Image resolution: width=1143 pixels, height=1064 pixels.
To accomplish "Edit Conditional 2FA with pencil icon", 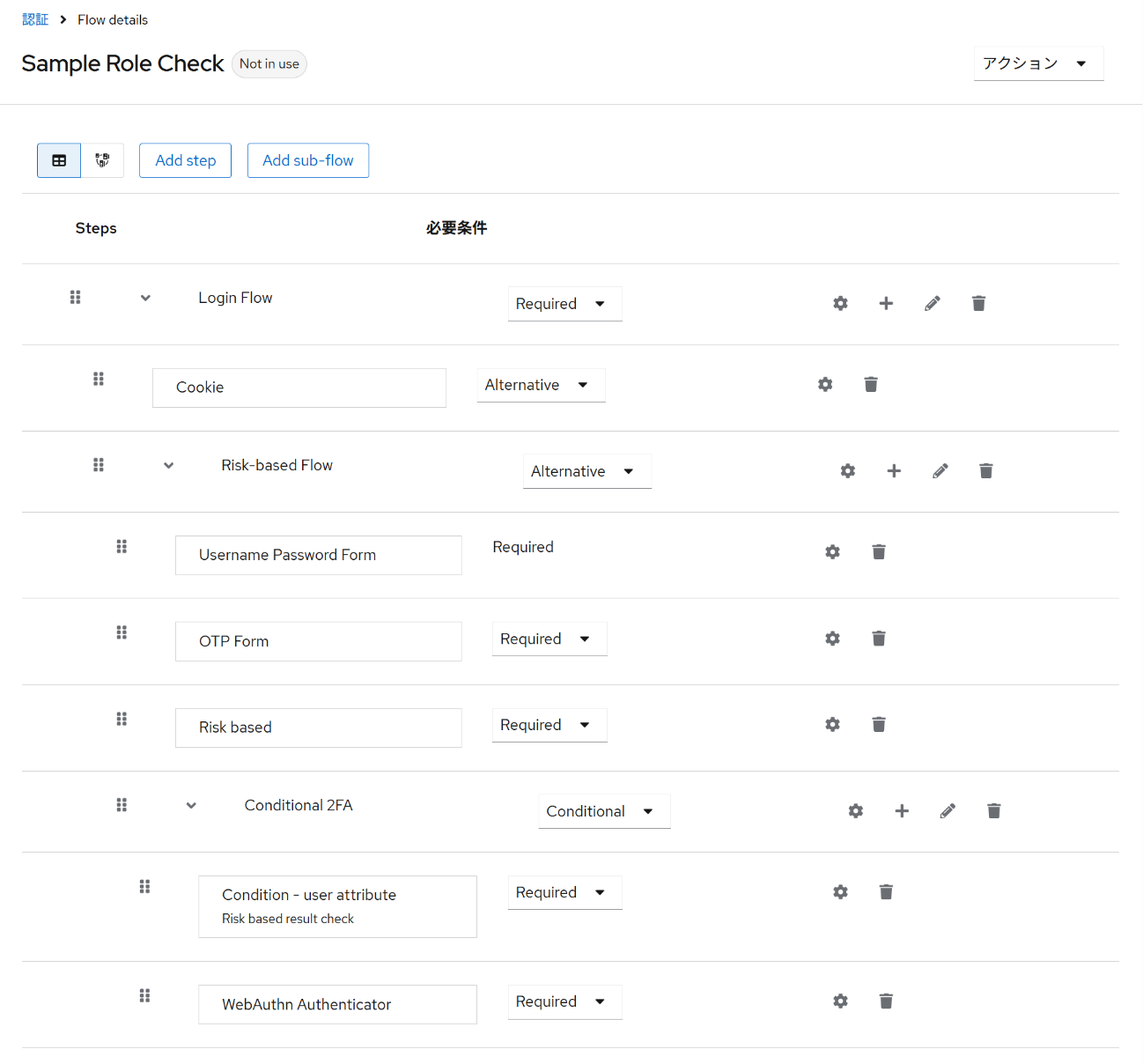I will click(x=948, y=810).
